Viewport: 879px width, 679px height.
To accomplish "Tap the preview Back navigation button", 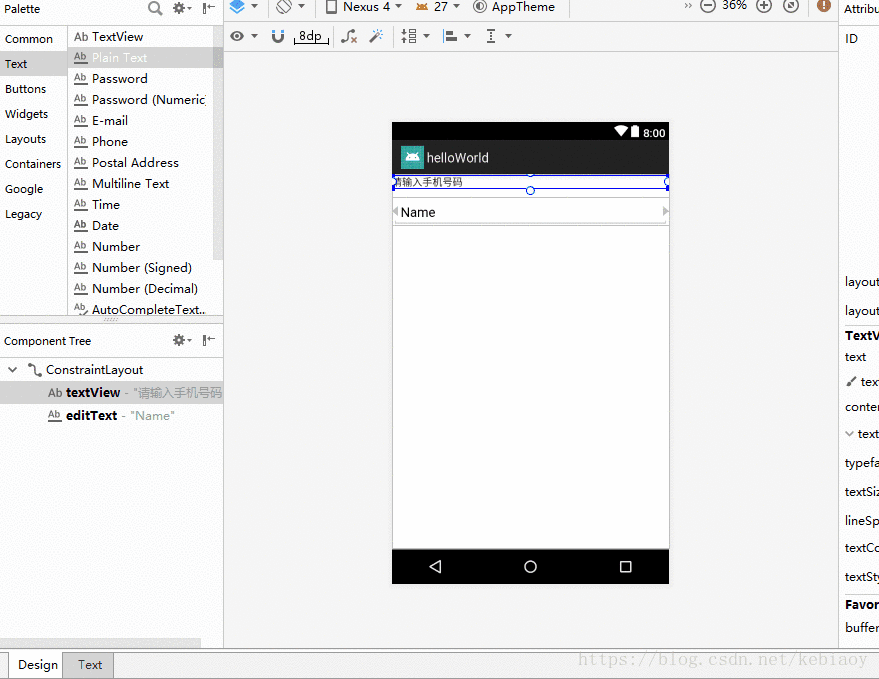I will (436, 567).
